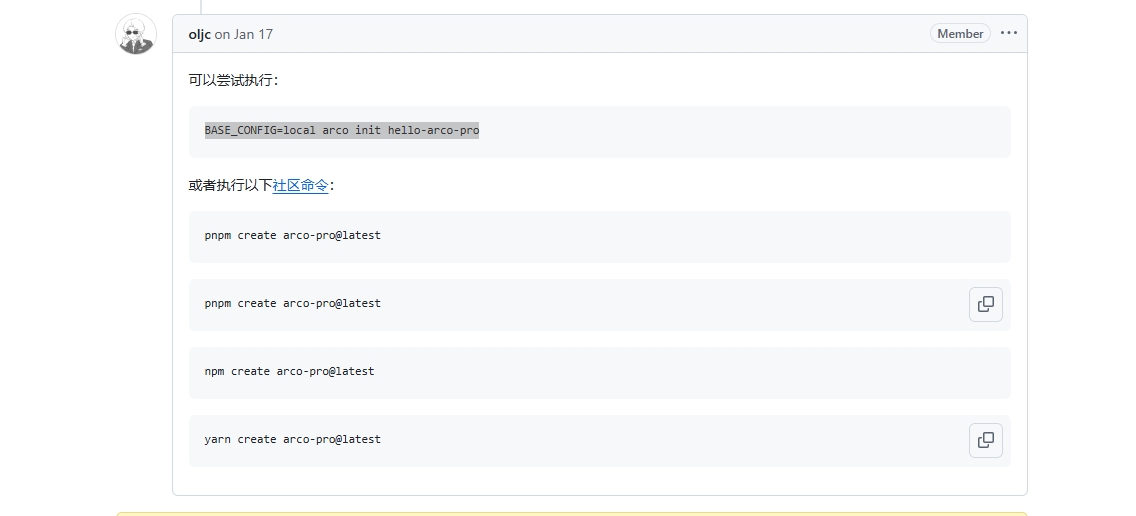Viewport: 1136px width, 516px height.
Task: Open the oljc username profile link
Action: pos(199,34)
